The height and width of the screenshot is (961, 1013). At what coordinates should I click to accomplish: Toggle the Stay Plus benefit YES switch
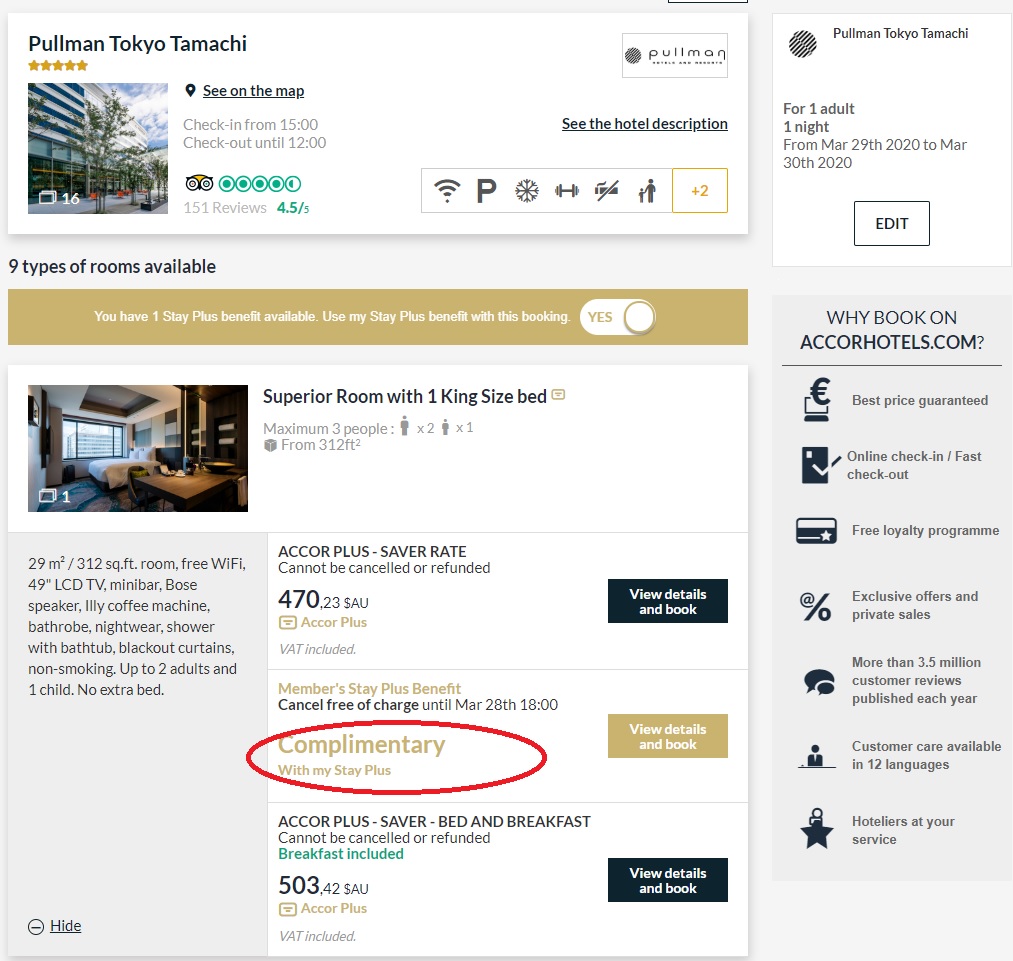point(618,317)
